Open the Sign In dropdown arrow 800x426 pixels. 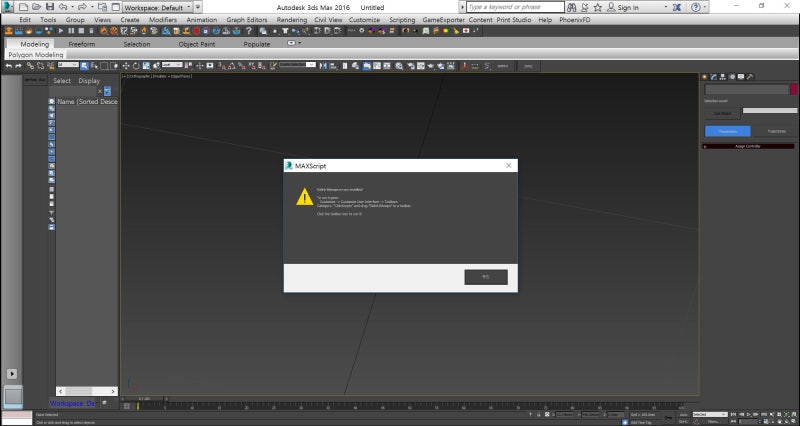(x=665, y=7)
